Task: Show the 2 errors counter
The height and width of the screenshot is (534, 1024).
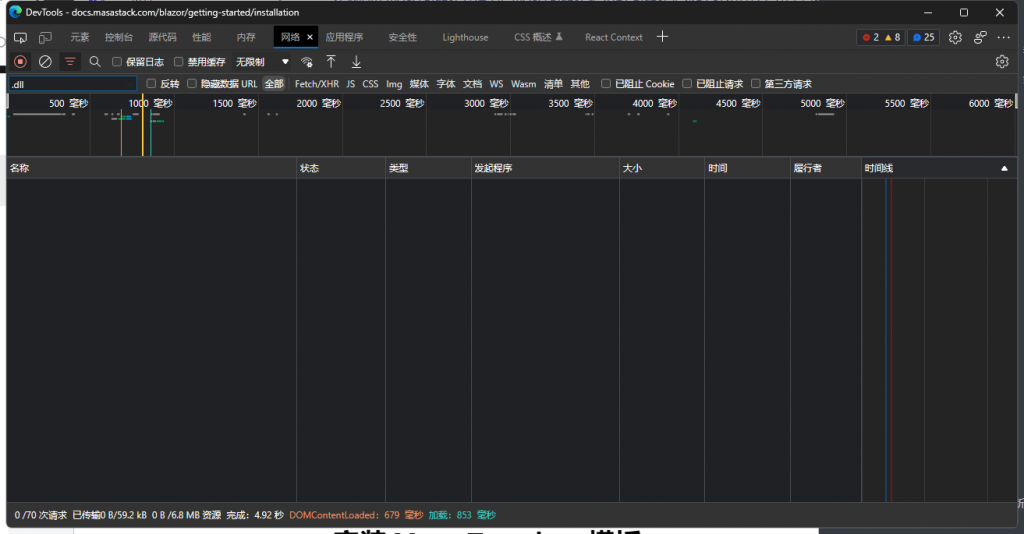Action: 871,37
